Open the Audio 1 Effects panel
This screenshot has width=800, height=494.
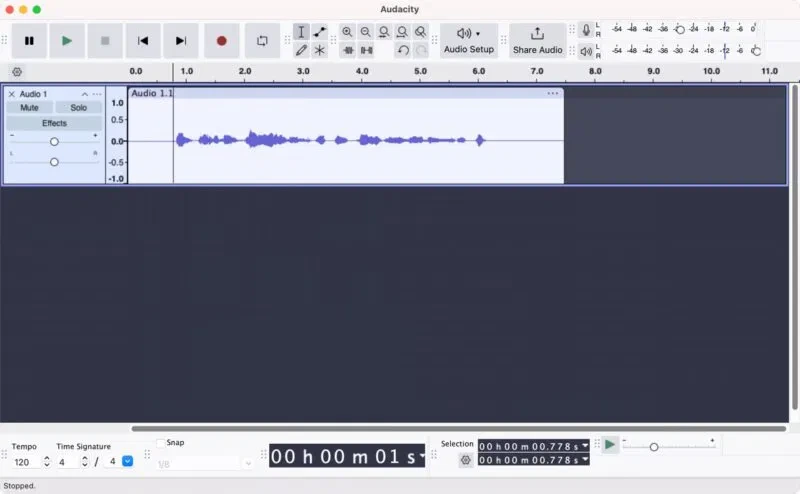pyautogui.click(x=54, y=124)
